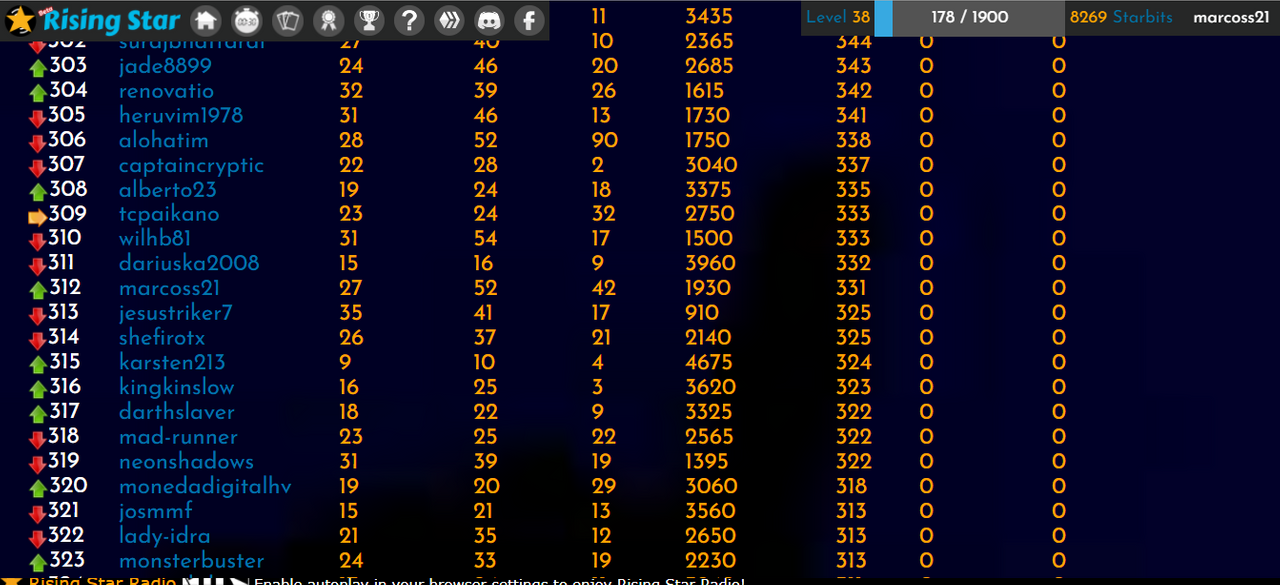This screenshot has height=585, width=1280.
Task: Open player neonshadows's profile
Action: tap(186, 462)
